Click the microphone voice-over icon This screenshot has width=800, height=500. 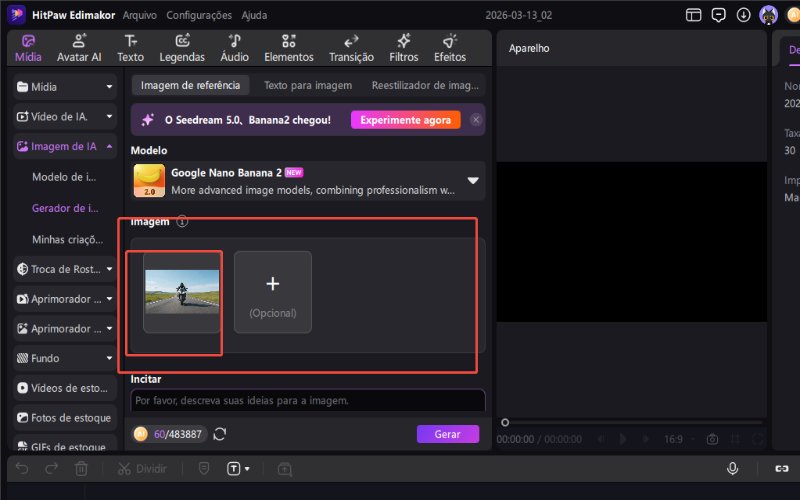tap(732, 468)
